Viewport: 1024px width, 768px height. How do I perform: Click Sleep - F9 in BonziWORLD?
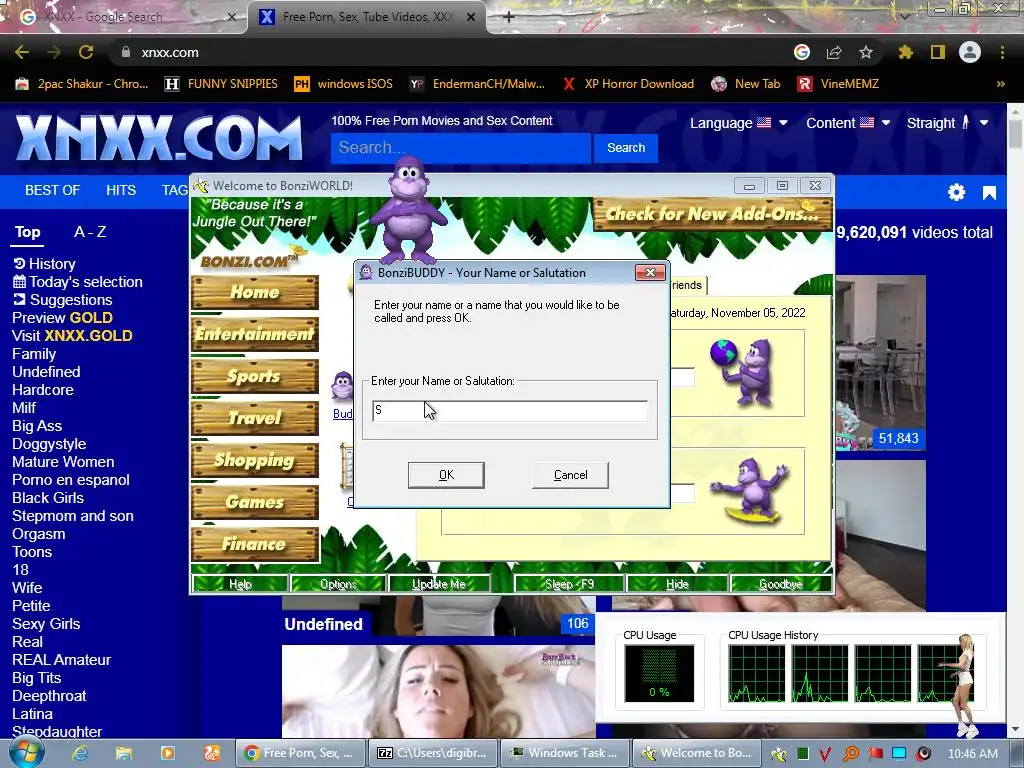click(569, 584)
